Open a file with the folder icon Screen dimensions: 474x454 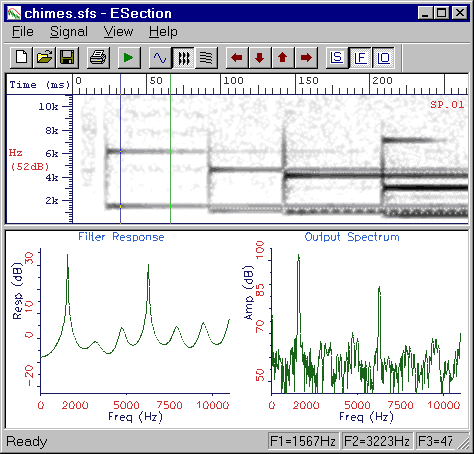tap(44, 58)
